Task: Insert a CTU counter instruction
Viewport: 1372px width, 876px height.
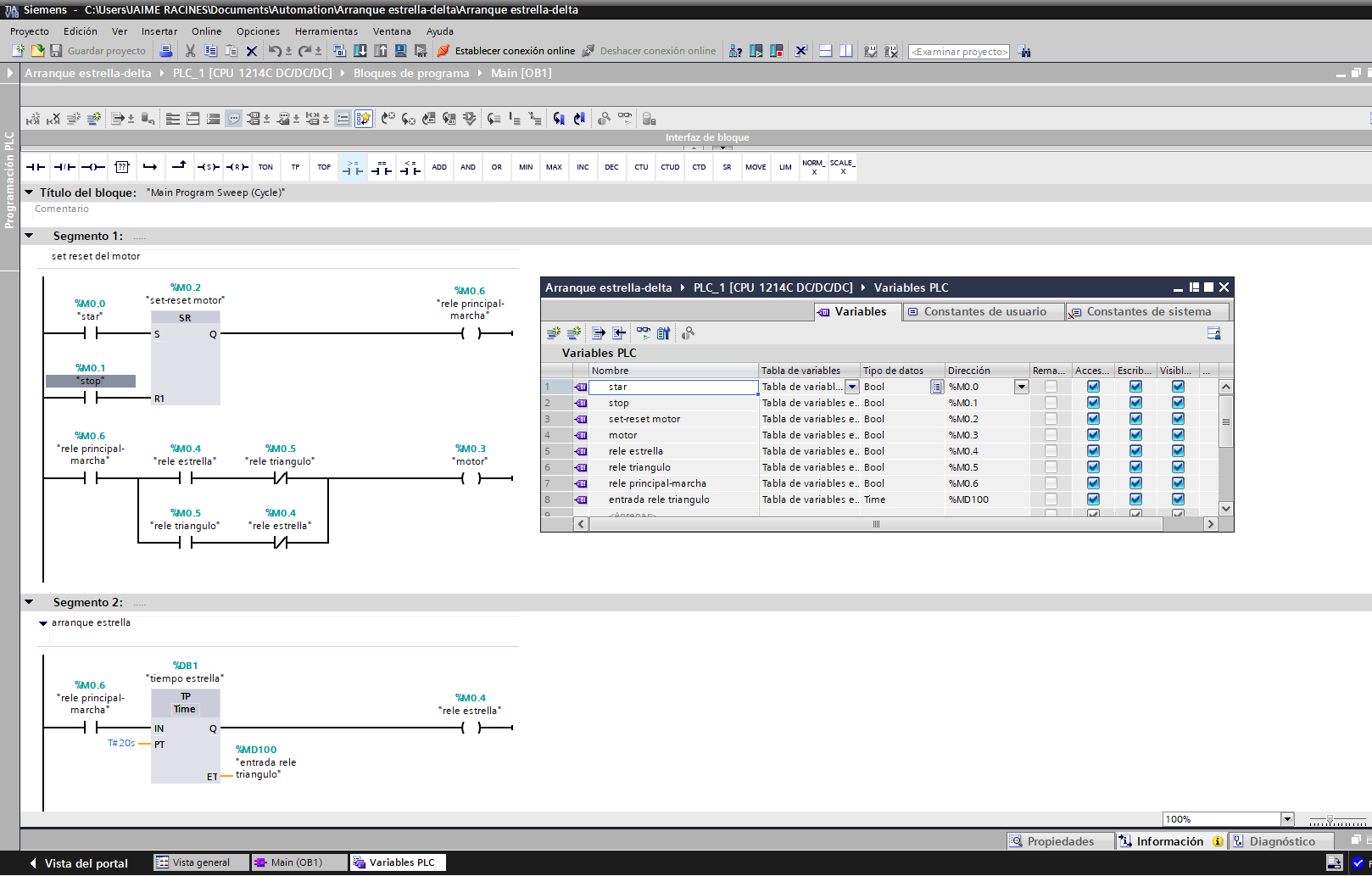Action: pos(641,167)
